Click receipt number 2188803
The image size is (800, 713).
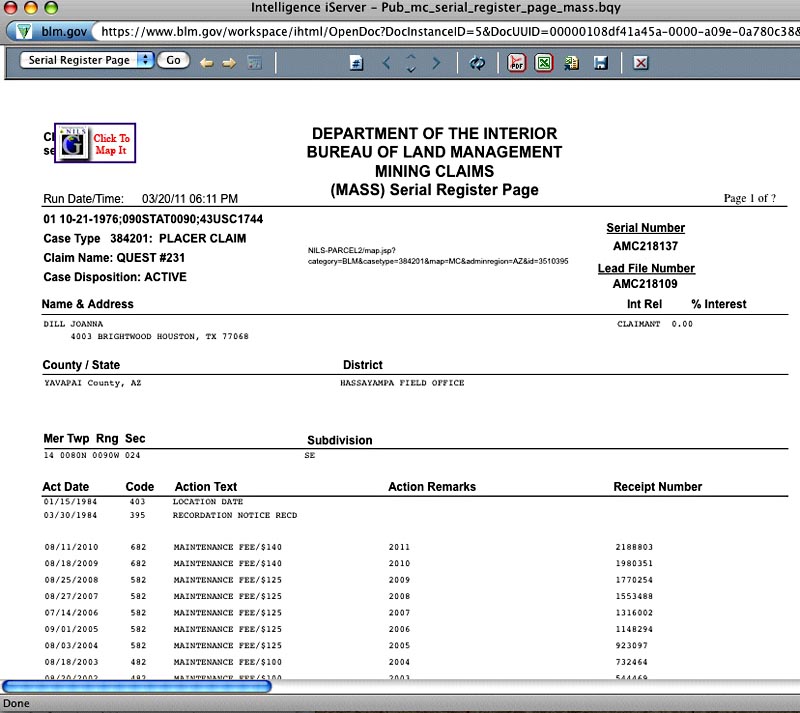pos(634,547)
